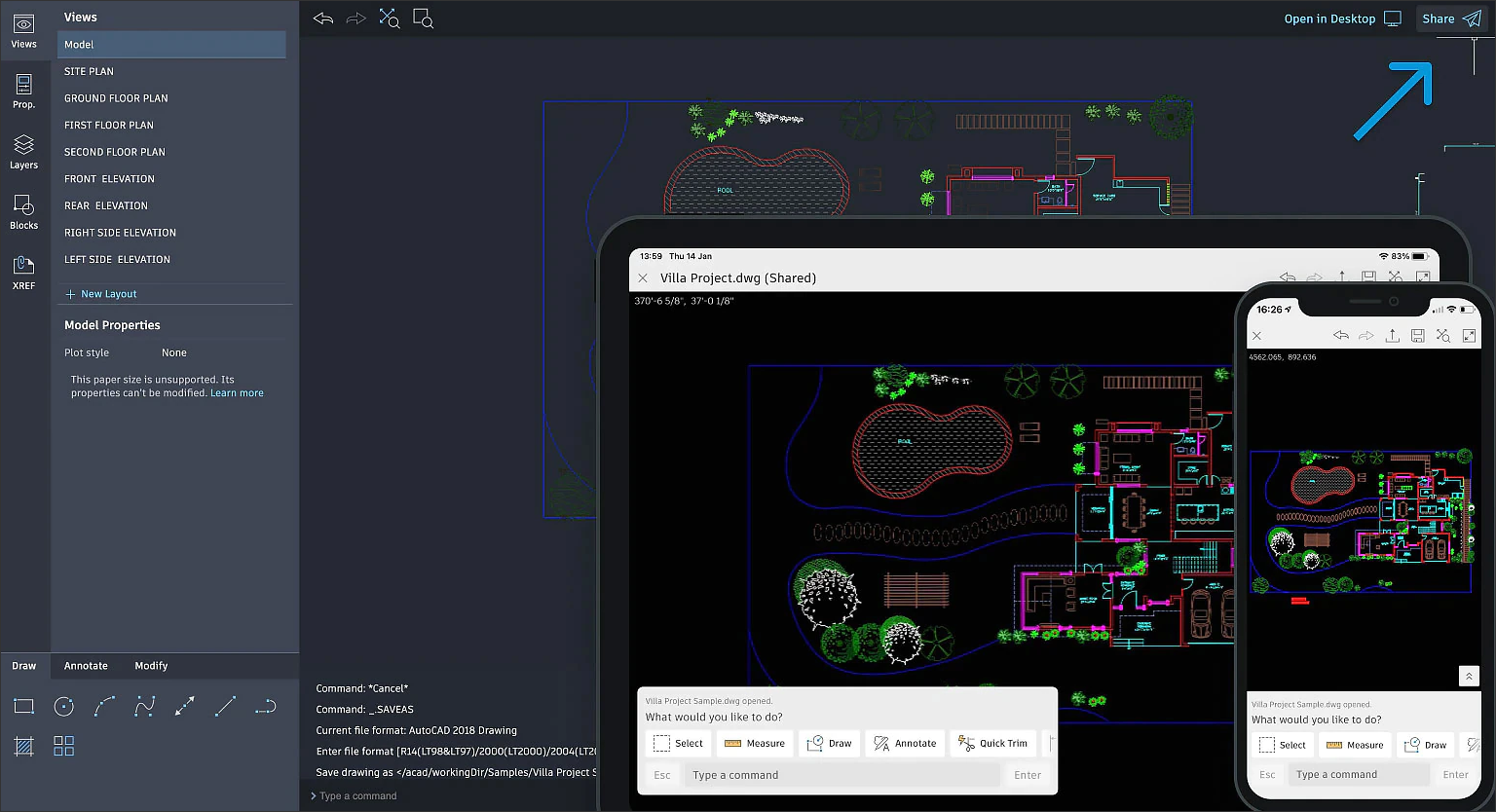Click the desktop command line input

[x=448, y=795]
